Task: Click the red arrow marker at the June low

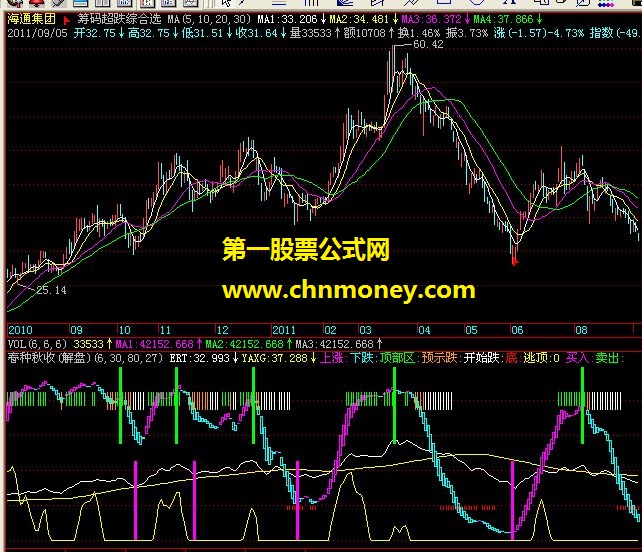Action: tap(515, 260)
